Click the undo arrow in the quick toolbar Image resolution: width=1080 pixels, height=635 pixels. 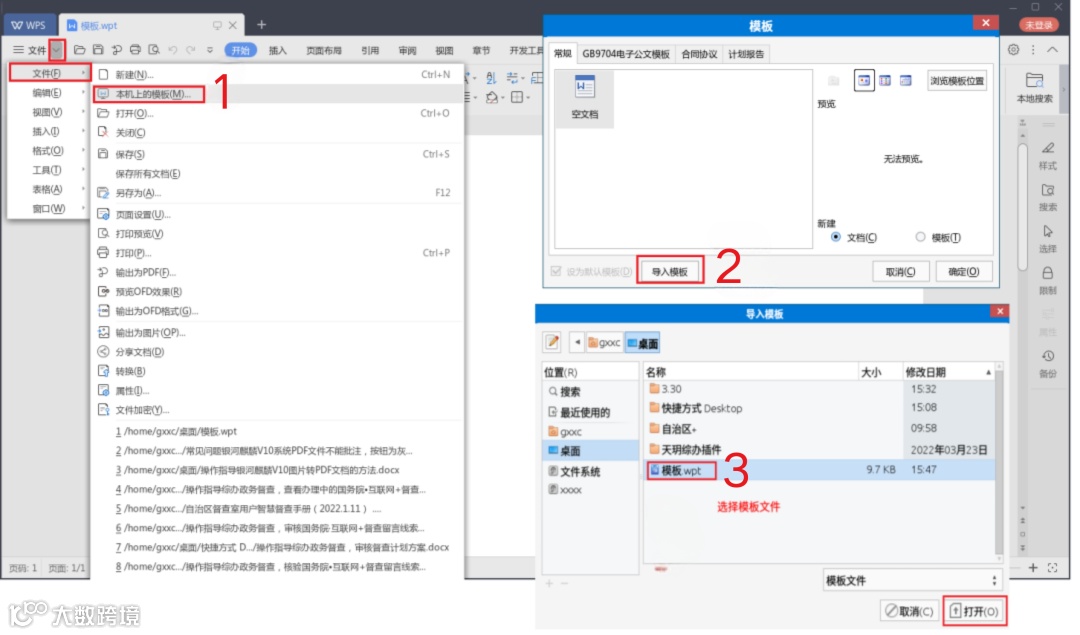point(173,50)
